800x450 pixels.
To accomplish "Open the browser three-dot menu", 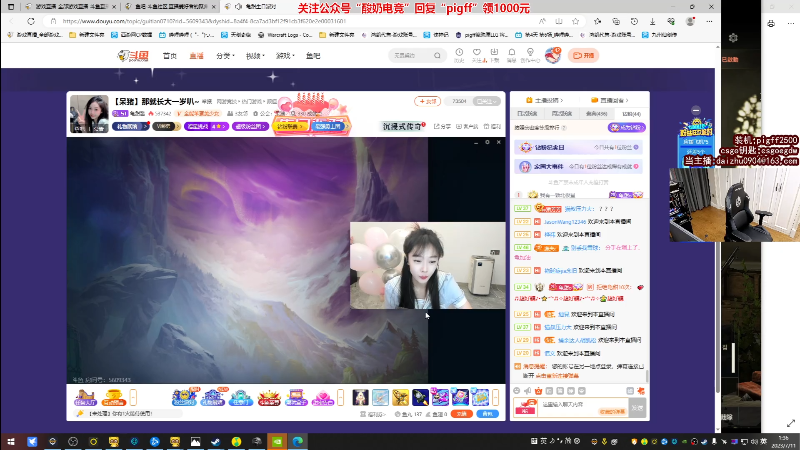I will coord(709,21).
